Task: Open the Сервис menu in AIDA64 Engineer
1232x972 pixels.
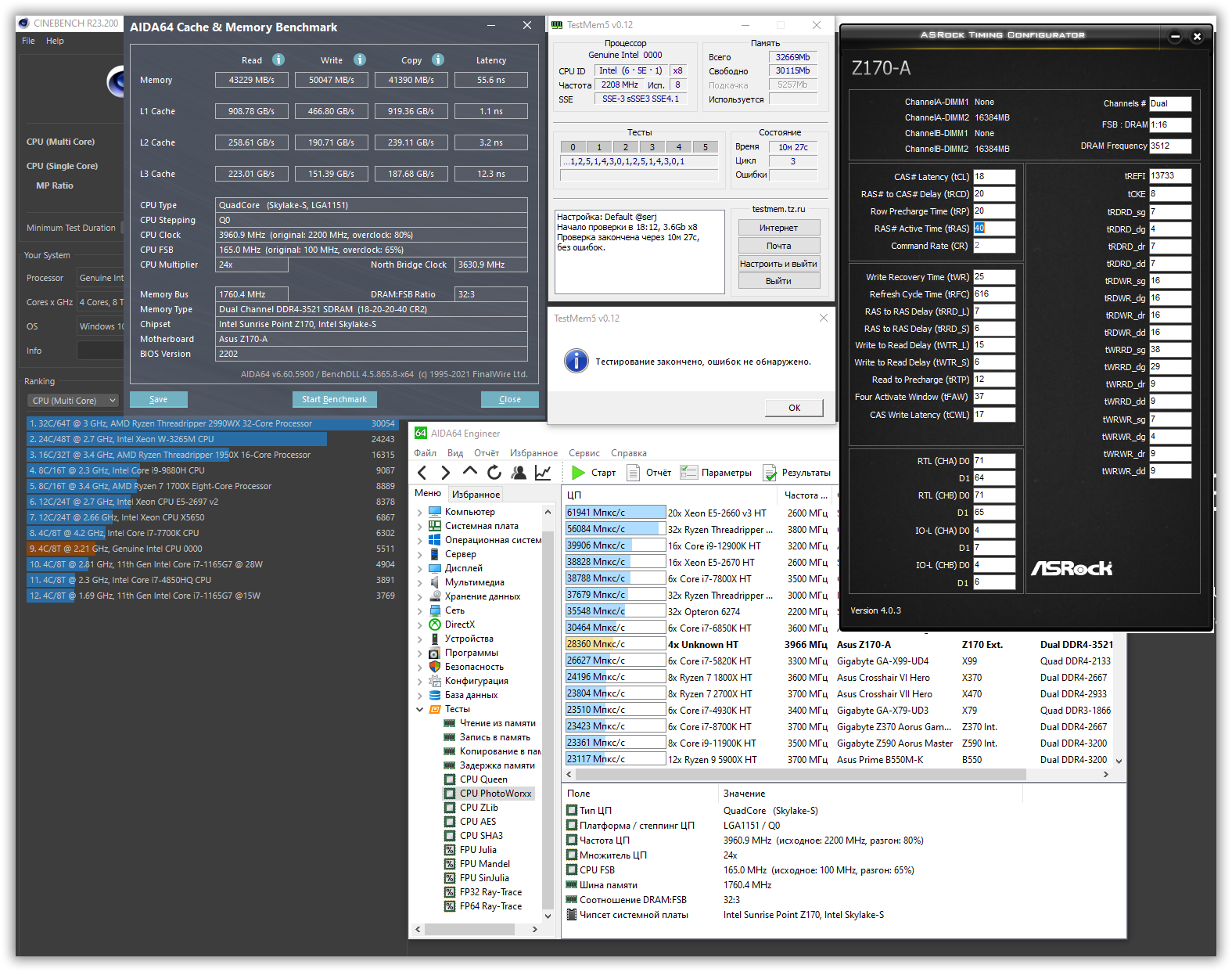Action: (584, 453)
